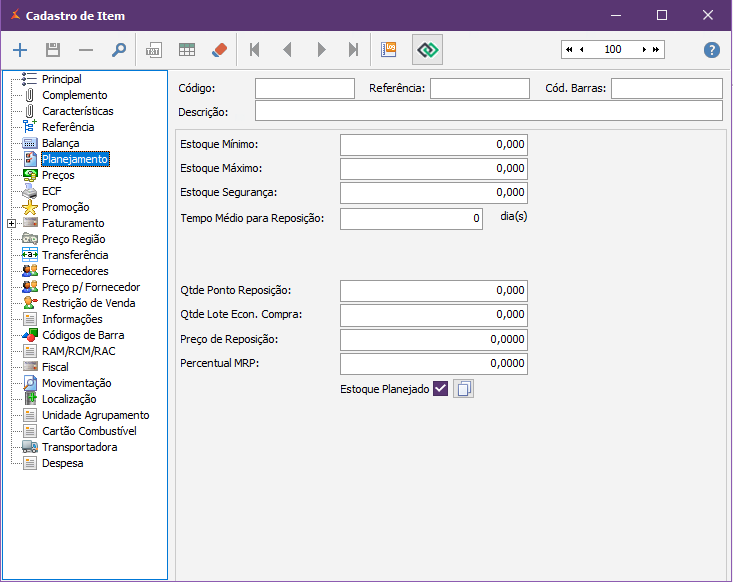Click the add new item plus icon

(20, 50)
